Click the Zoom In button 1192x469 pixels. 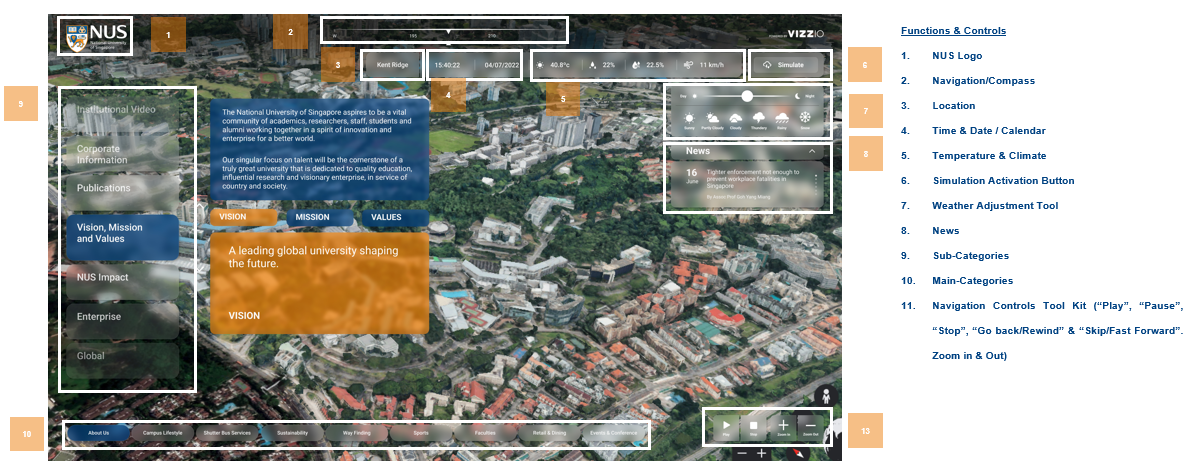coord(783,427)
